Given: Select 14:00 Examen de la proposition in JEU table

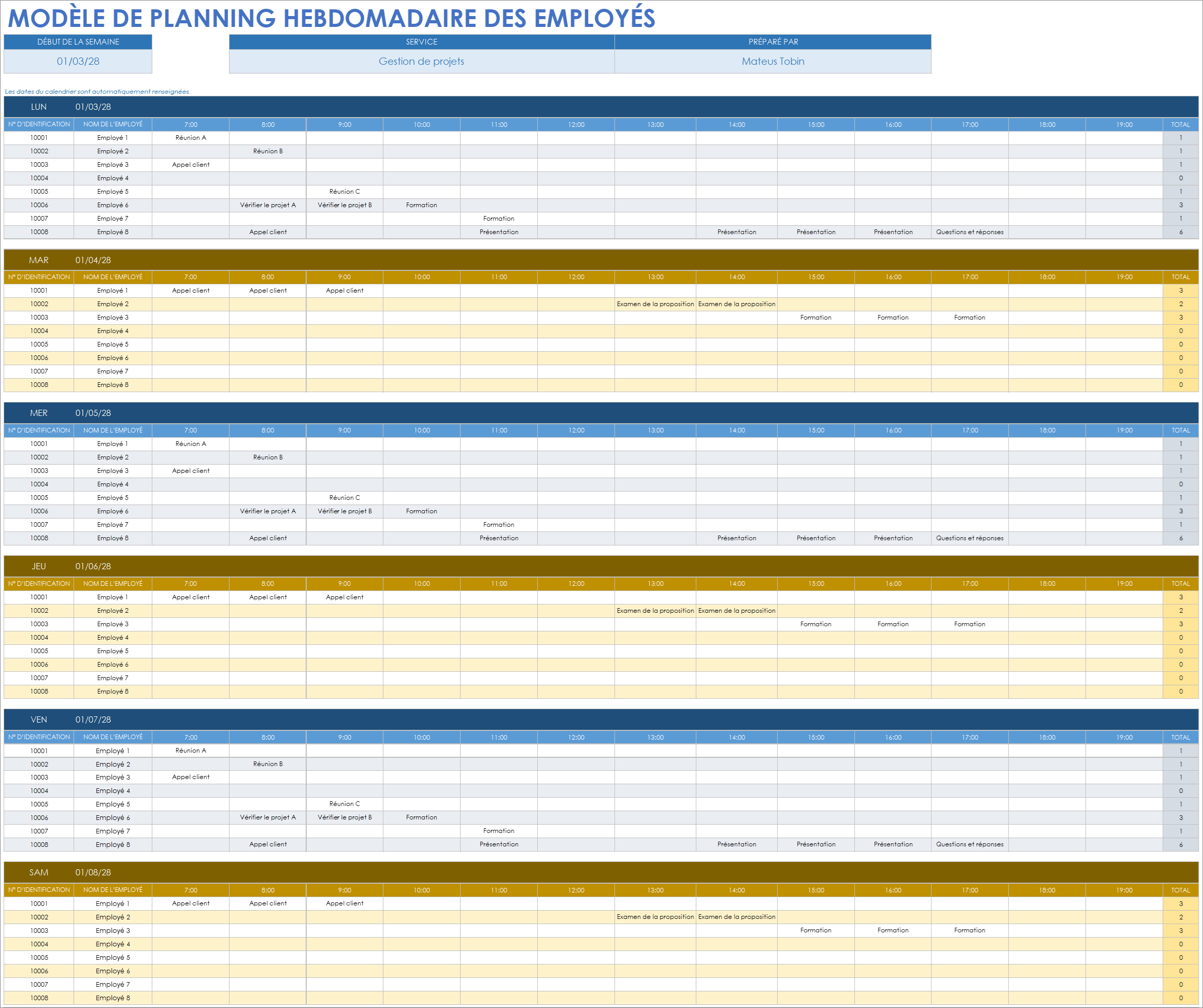Looking at the screenshot, I should (x=737, y=611).
